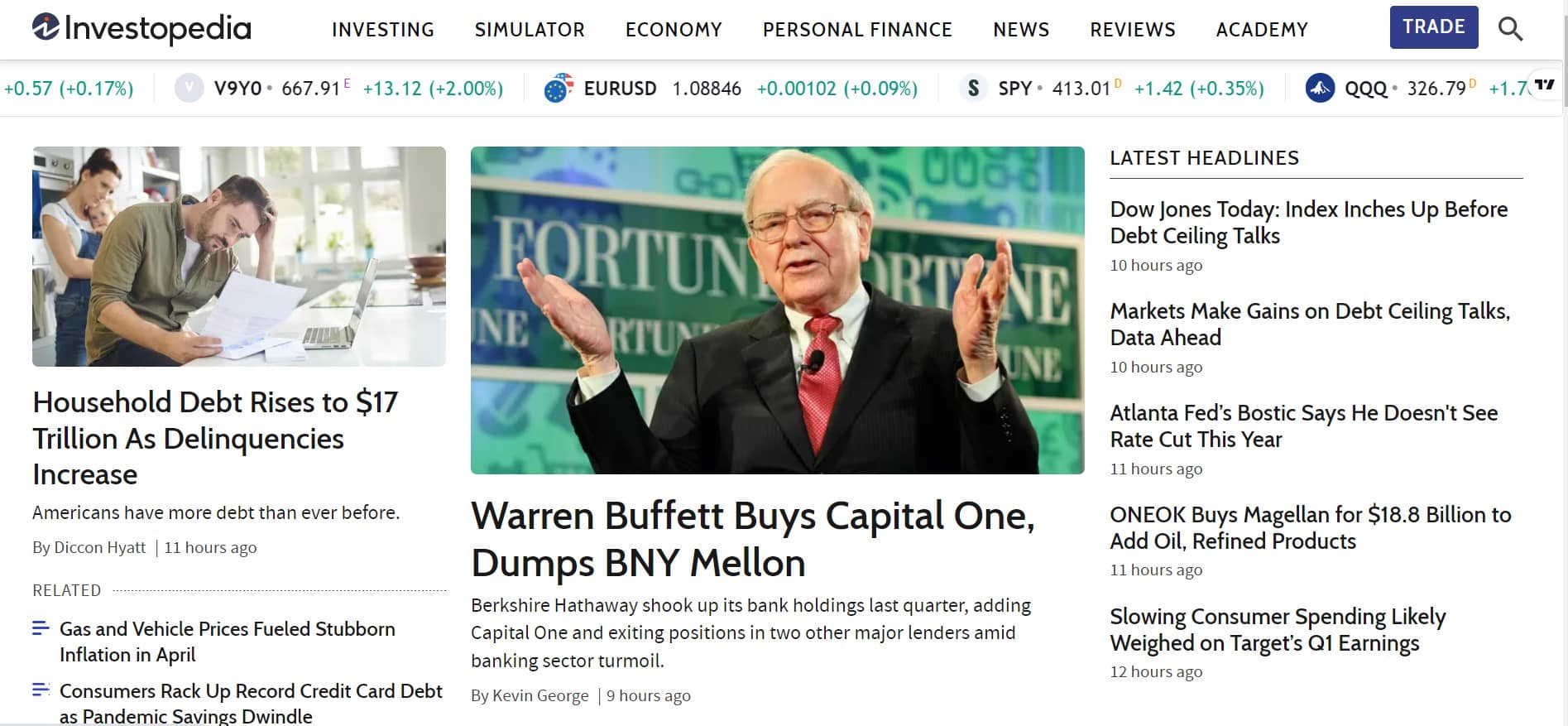The image size is (1568, 726).
Task: Select the SPY letter icon in ticker bar
Action: click(x=974, y=88)
